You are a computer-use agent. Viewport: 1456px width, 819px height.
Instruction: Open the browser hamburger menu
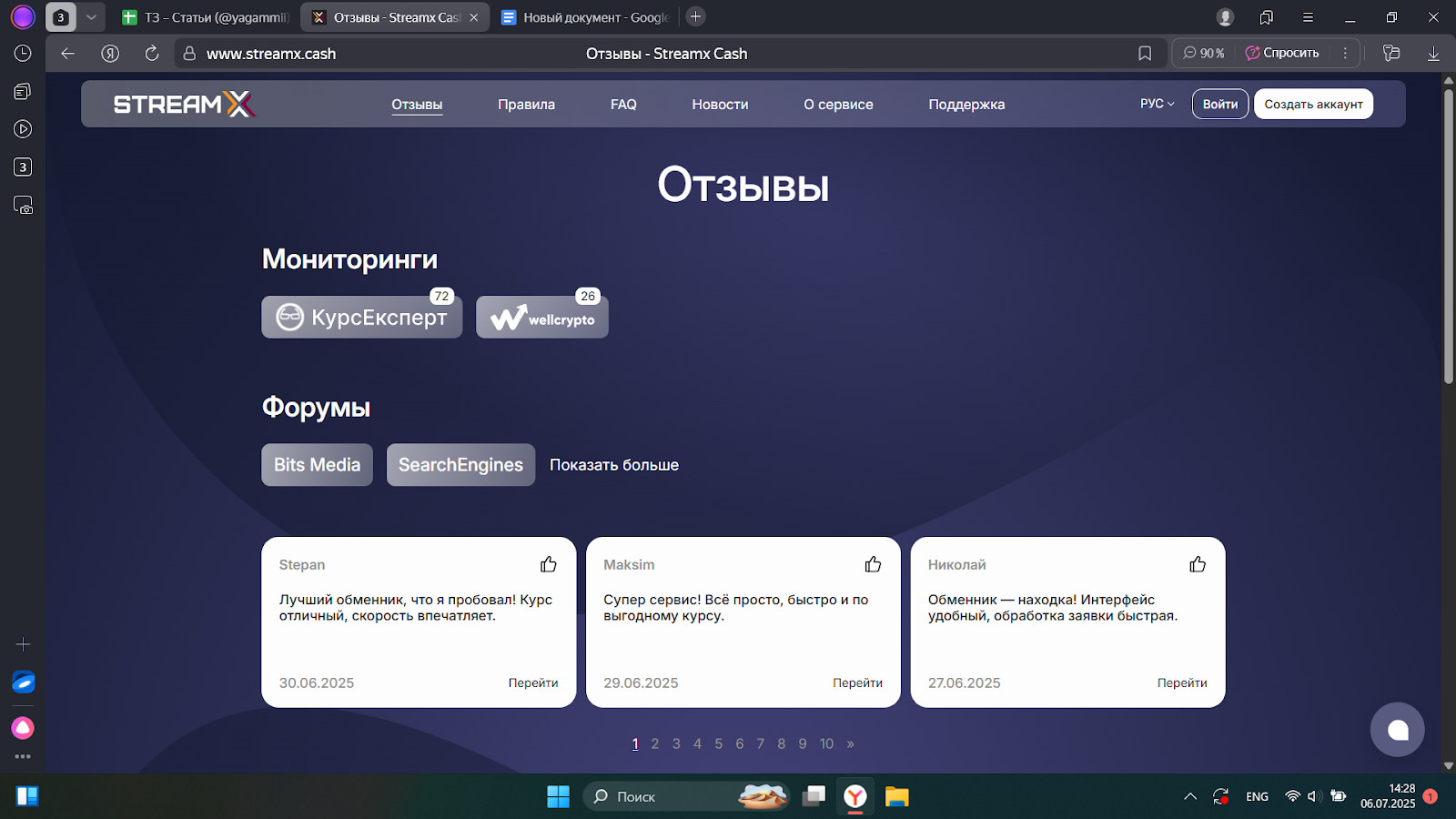(1308, 17)
